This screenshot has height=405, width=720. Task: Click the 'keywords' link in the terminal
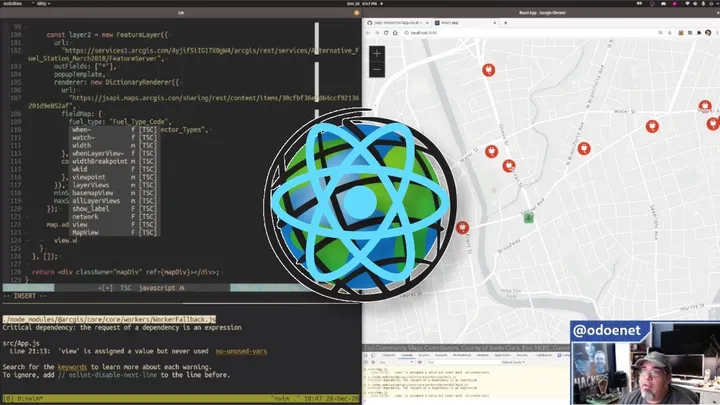pyautogui.click(x=72, y=367)
